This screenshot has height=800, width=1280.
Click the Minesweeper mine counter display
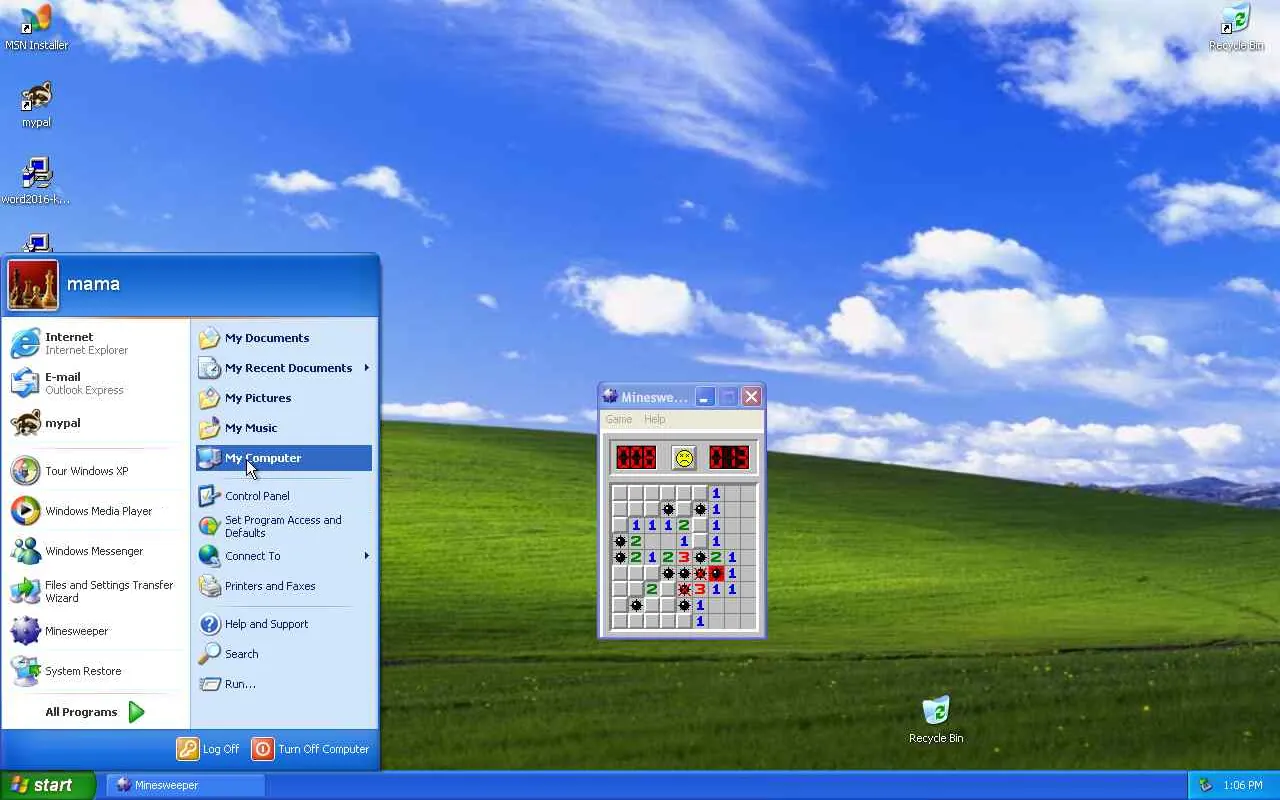636,458
